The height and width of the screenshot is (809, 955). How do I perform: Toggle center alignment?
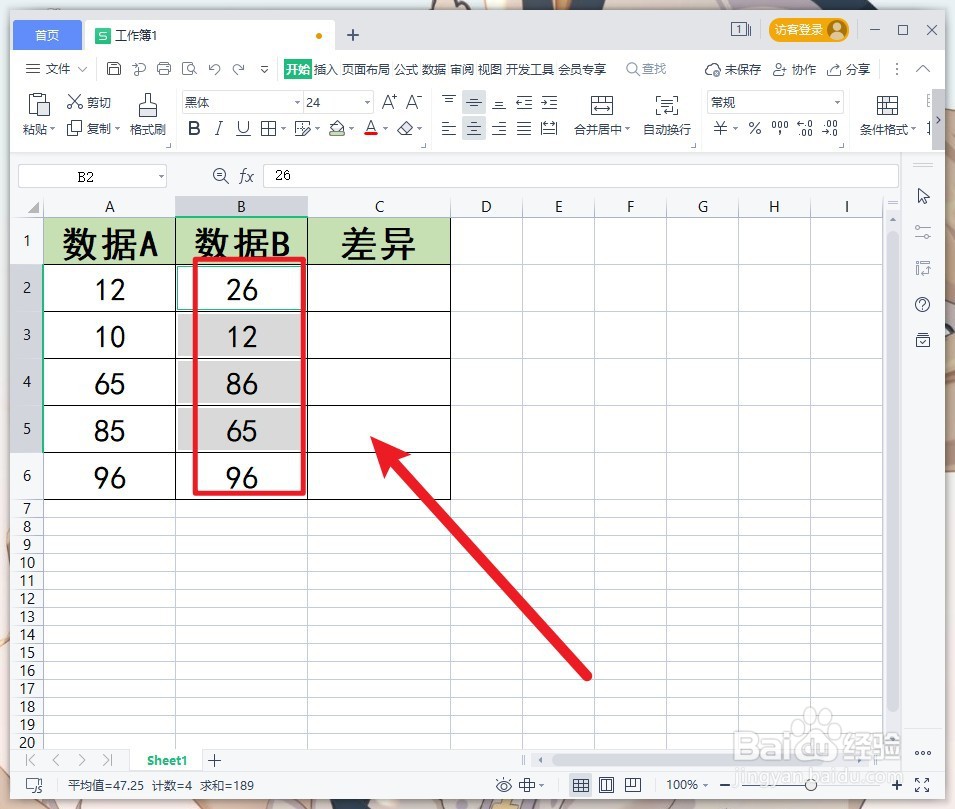pyautogui.click(x=473, y=128)
